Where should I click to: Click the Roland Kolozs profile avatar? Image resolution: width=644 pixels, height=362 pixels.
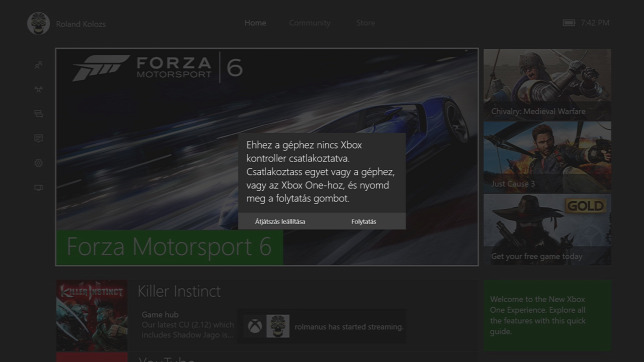[39, 23]
